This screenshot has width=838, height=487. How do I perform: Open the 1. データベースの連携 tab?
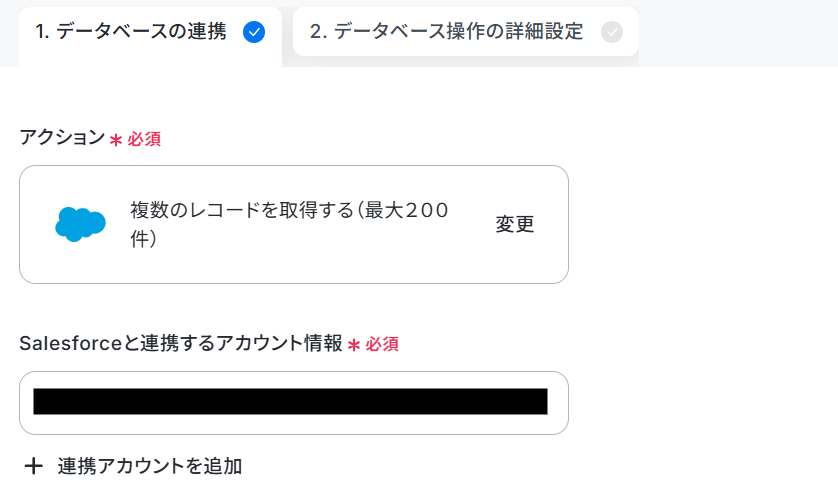150,33
